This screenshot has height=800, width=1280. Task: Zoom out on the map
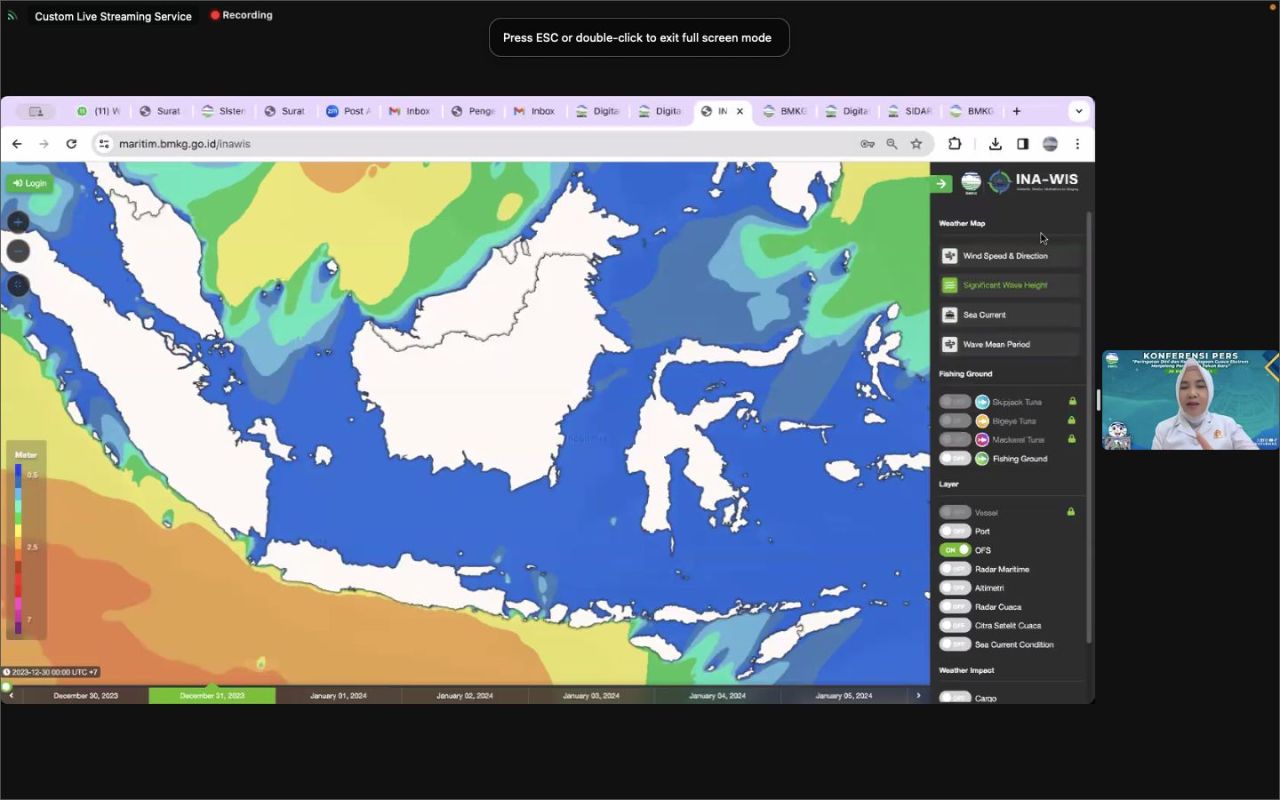click(18, 251)
